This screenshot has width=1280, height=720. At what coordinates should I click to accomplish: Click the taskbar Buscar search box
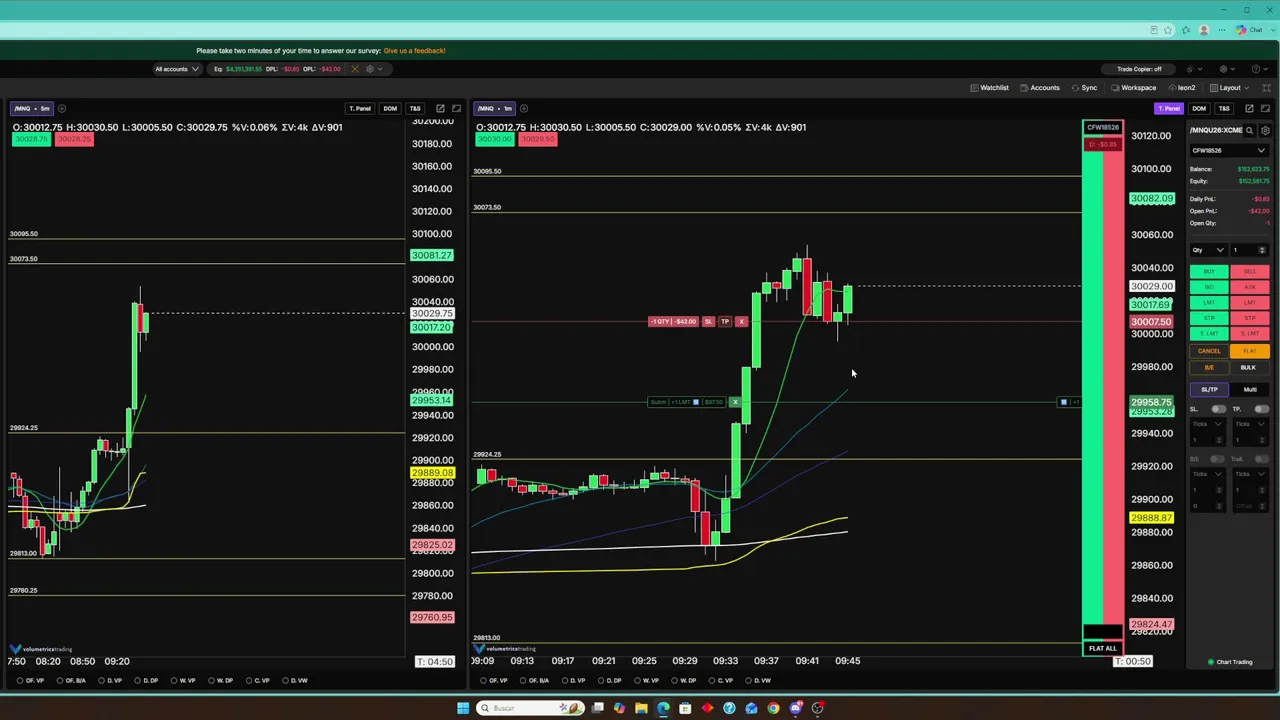[530, 708]
